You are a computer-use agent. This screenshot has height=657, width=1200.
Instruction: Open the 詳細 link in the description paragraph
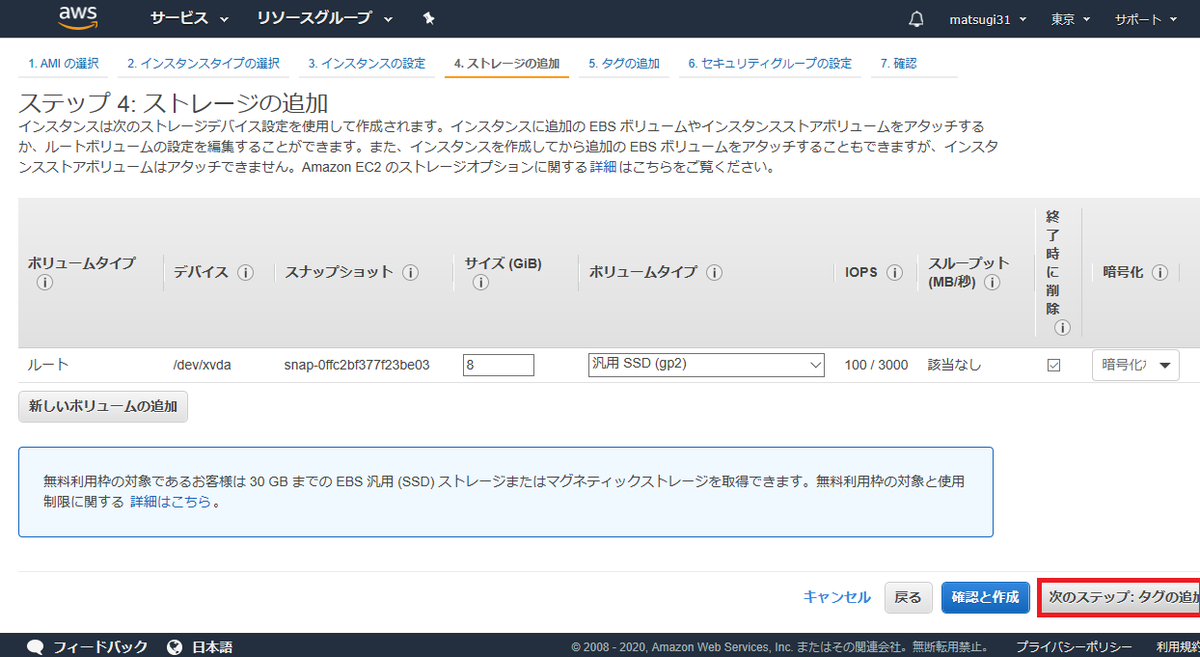tap(603, 167)
